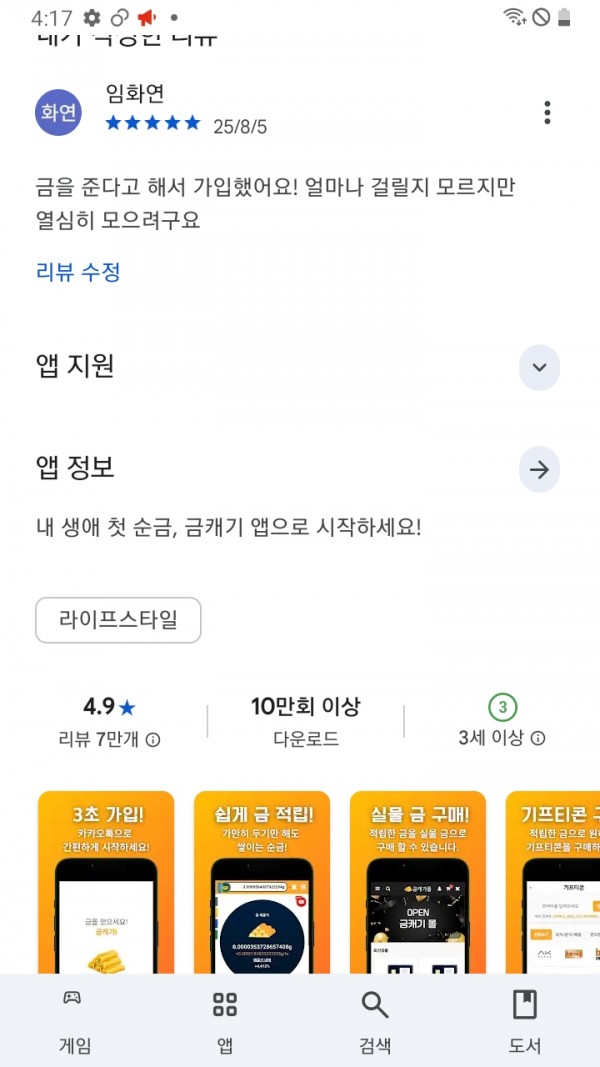Expand the 앱 지원 section chevron
The image size is (600, 1067).
click(x=539, y=367)
